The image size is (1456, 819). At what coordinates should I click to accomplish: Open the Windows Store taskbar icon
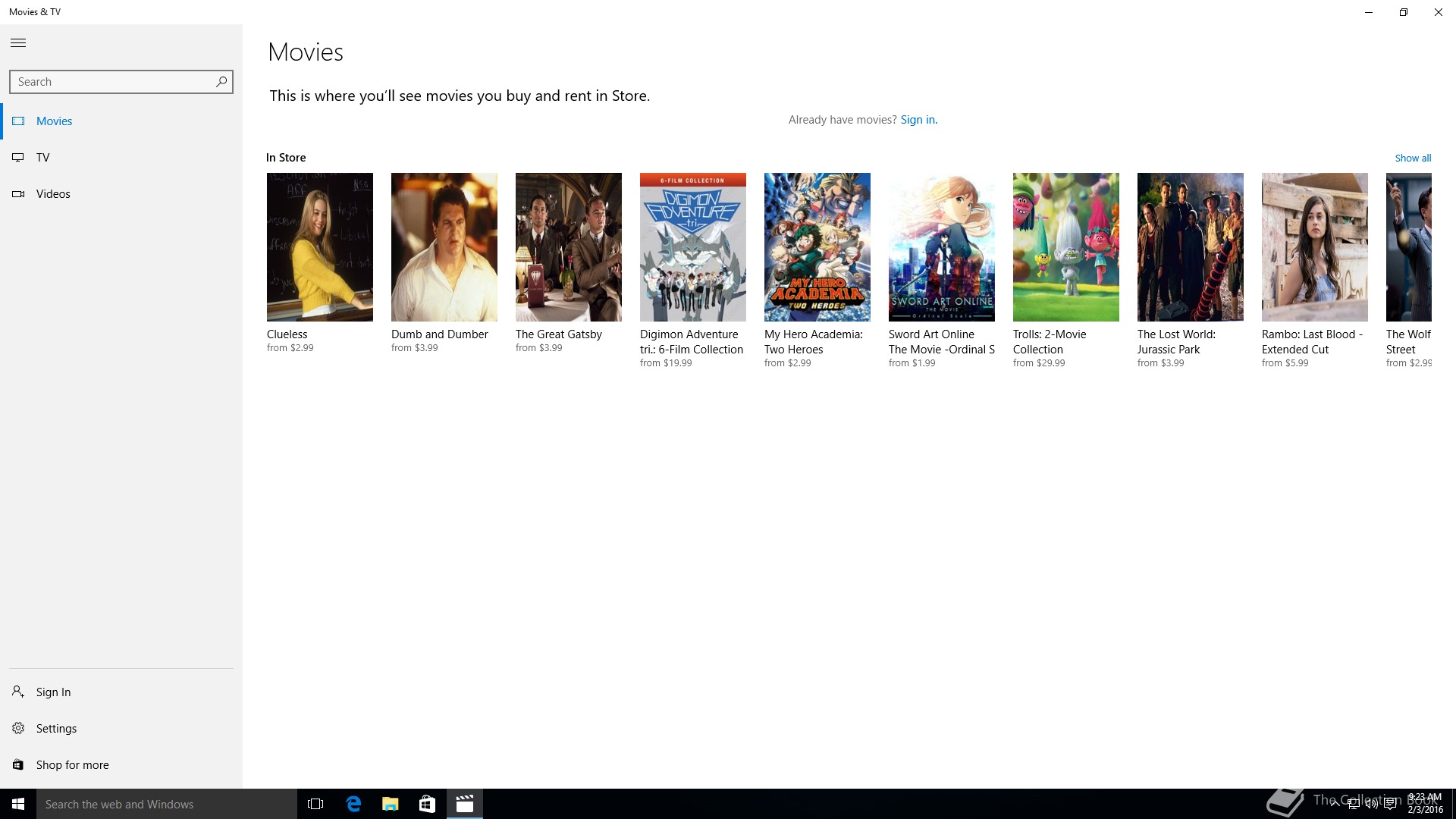point(427,804)
